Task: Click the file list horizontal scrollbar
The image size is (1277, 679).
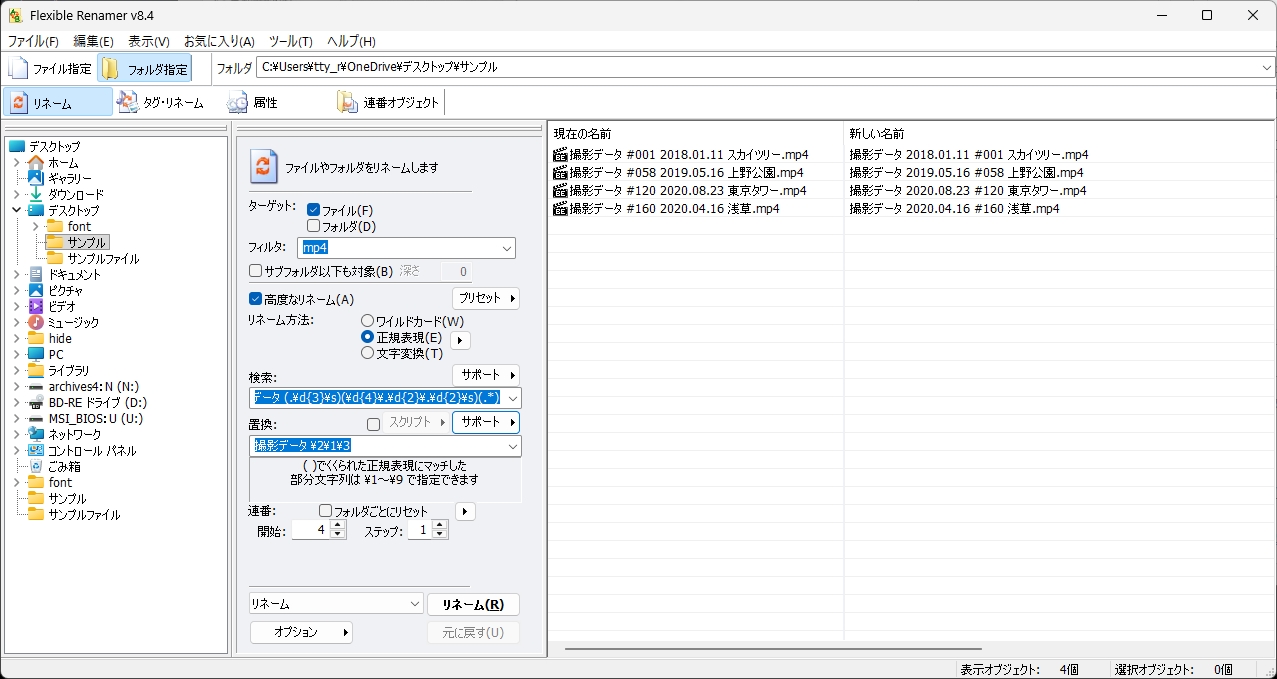Action: click(772, 649)
